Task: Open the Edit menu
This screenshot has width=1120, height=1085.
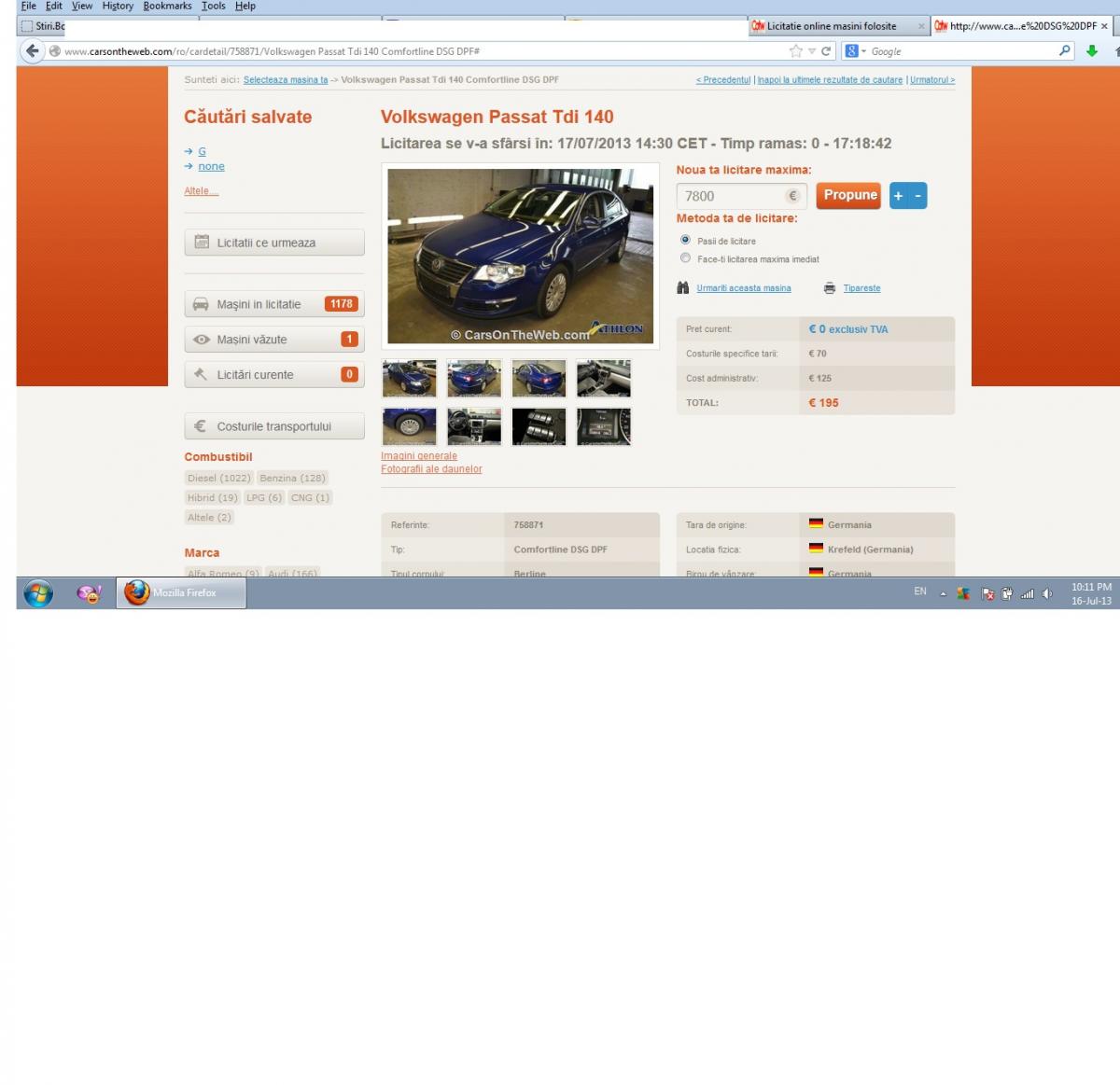Action: point(54,6)
